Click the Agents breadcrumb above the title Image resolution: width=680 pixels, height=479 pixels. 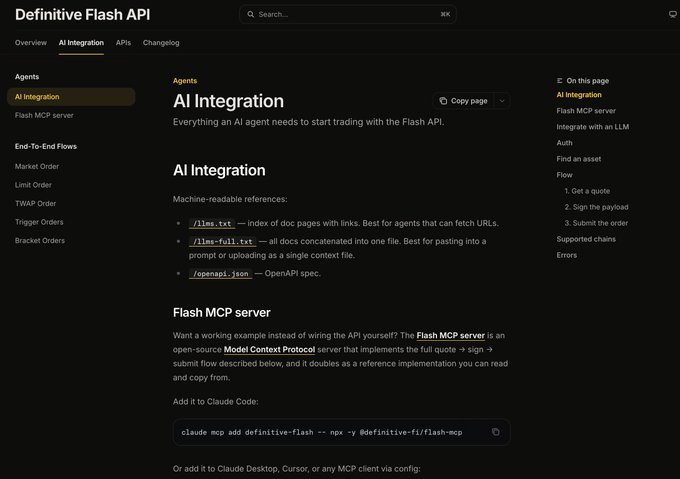185,81
